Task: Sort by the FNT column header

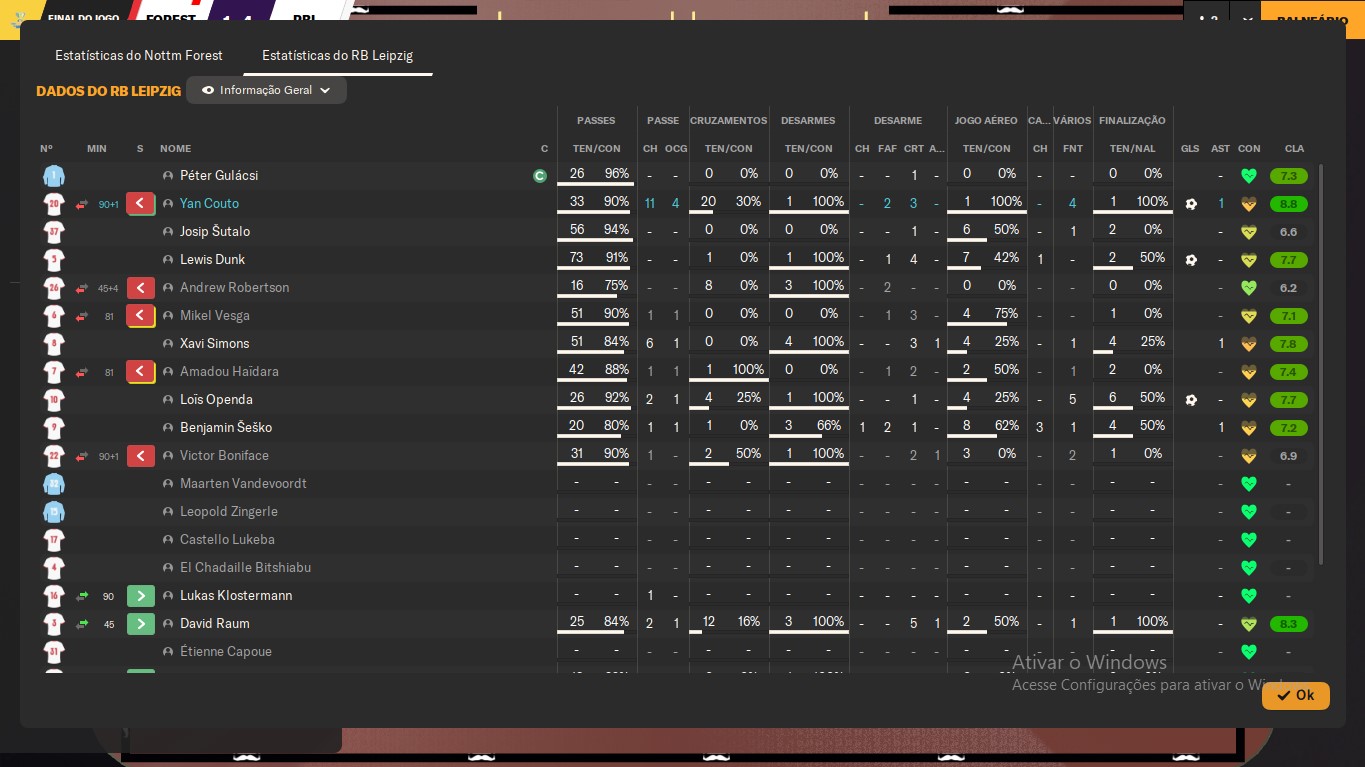Action: click(x=1072, y=148)
